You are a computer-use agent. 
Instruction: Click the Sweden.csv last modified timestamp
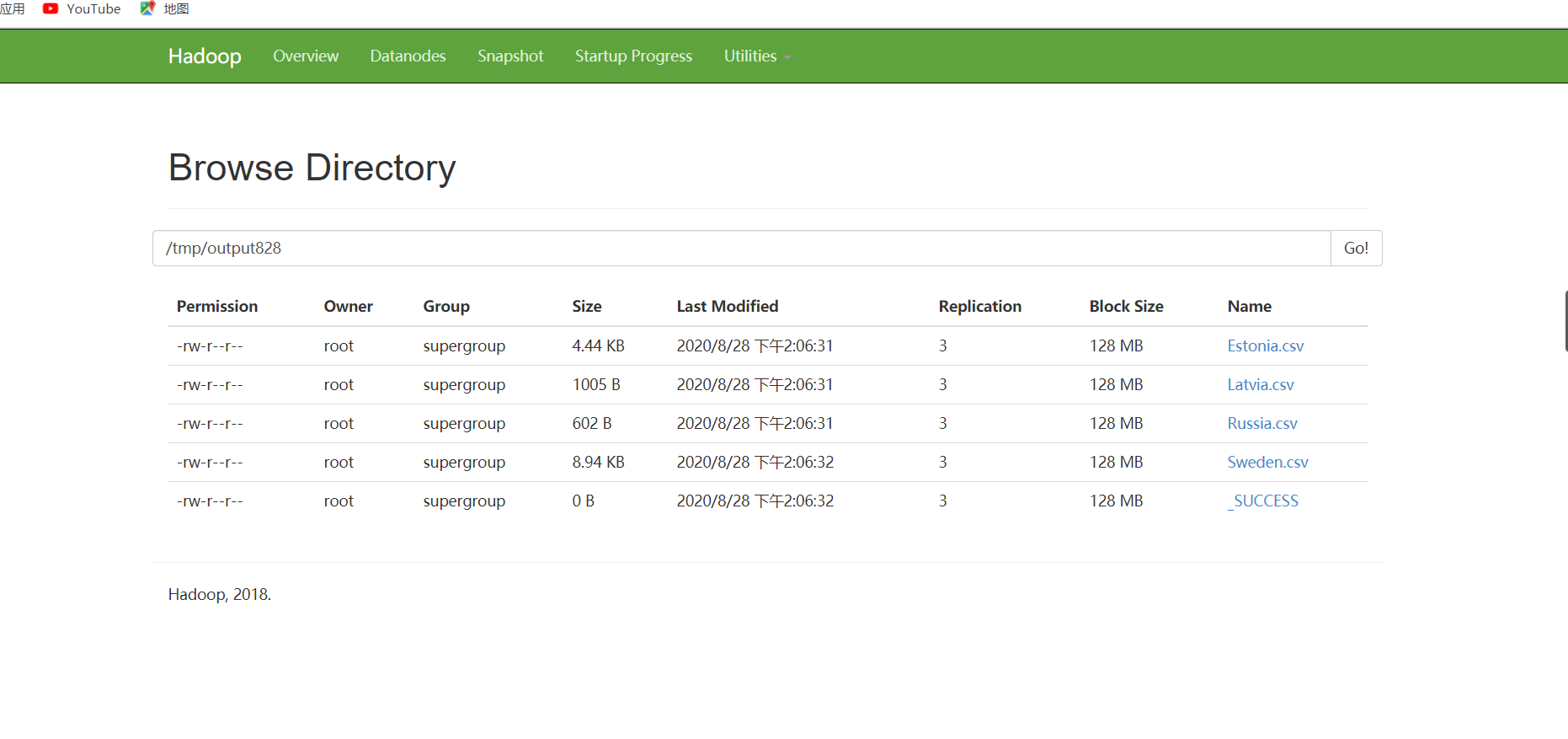755,462
